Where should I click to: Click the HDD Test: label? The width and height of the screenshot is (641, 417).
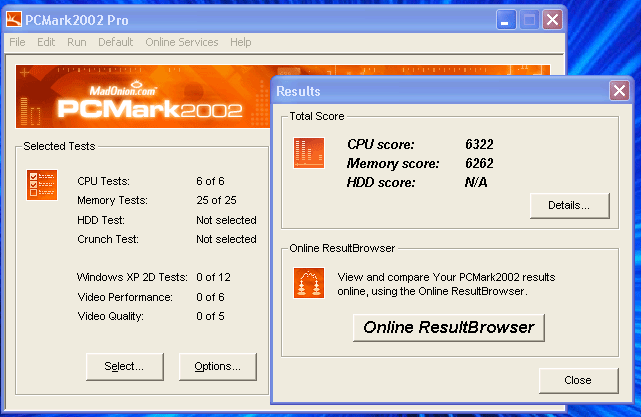tap(101, 220)
